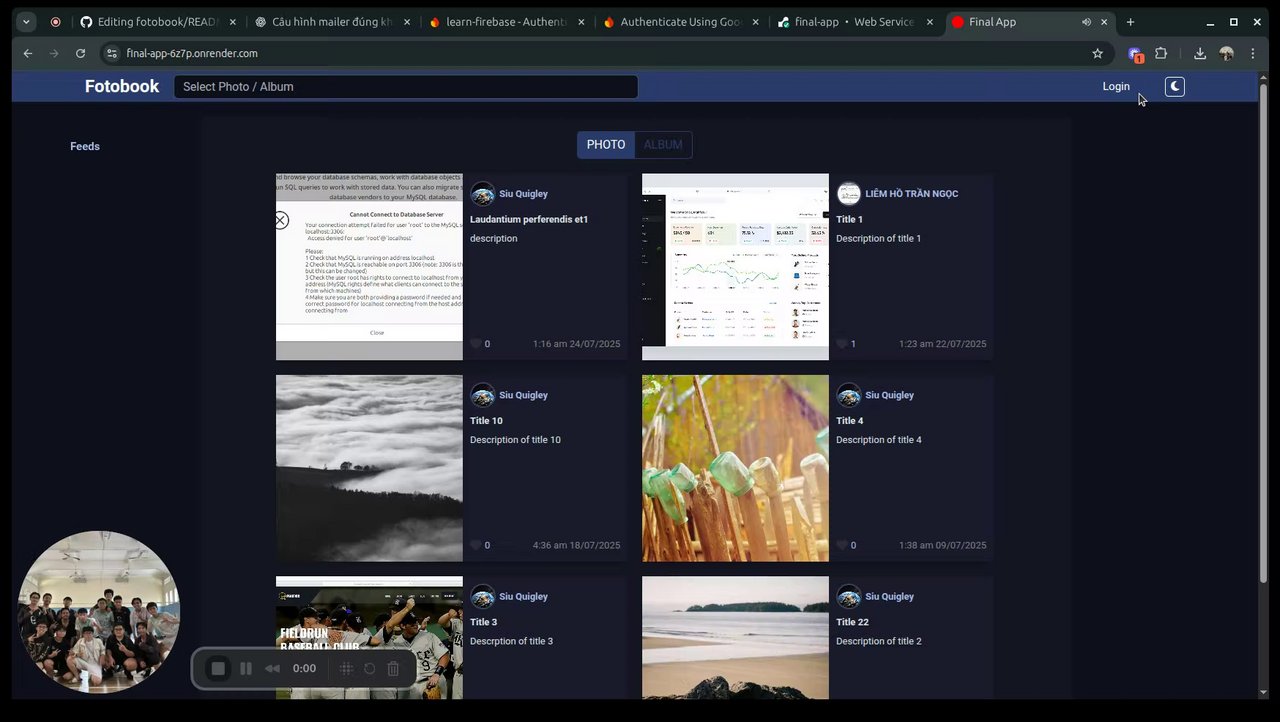Close the Final App tab
The width and height of the screenshot is (1280, 722).
pos(1106,22)
